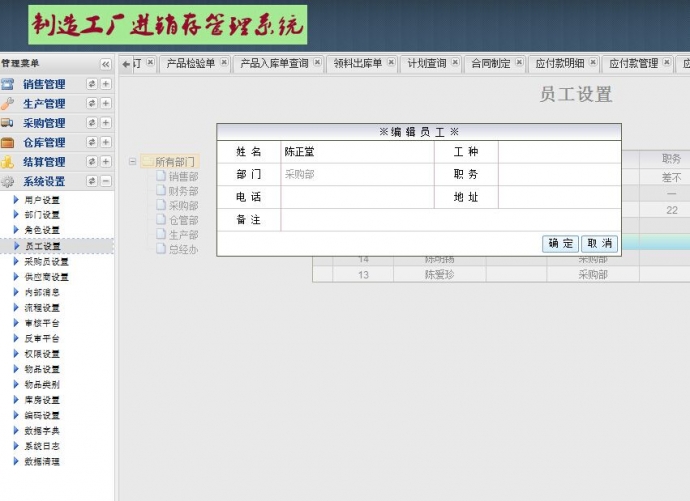This screenshot has height=501, width=690.
Task: Click the 销售管理 menu icon
Action: coord(7,84)
